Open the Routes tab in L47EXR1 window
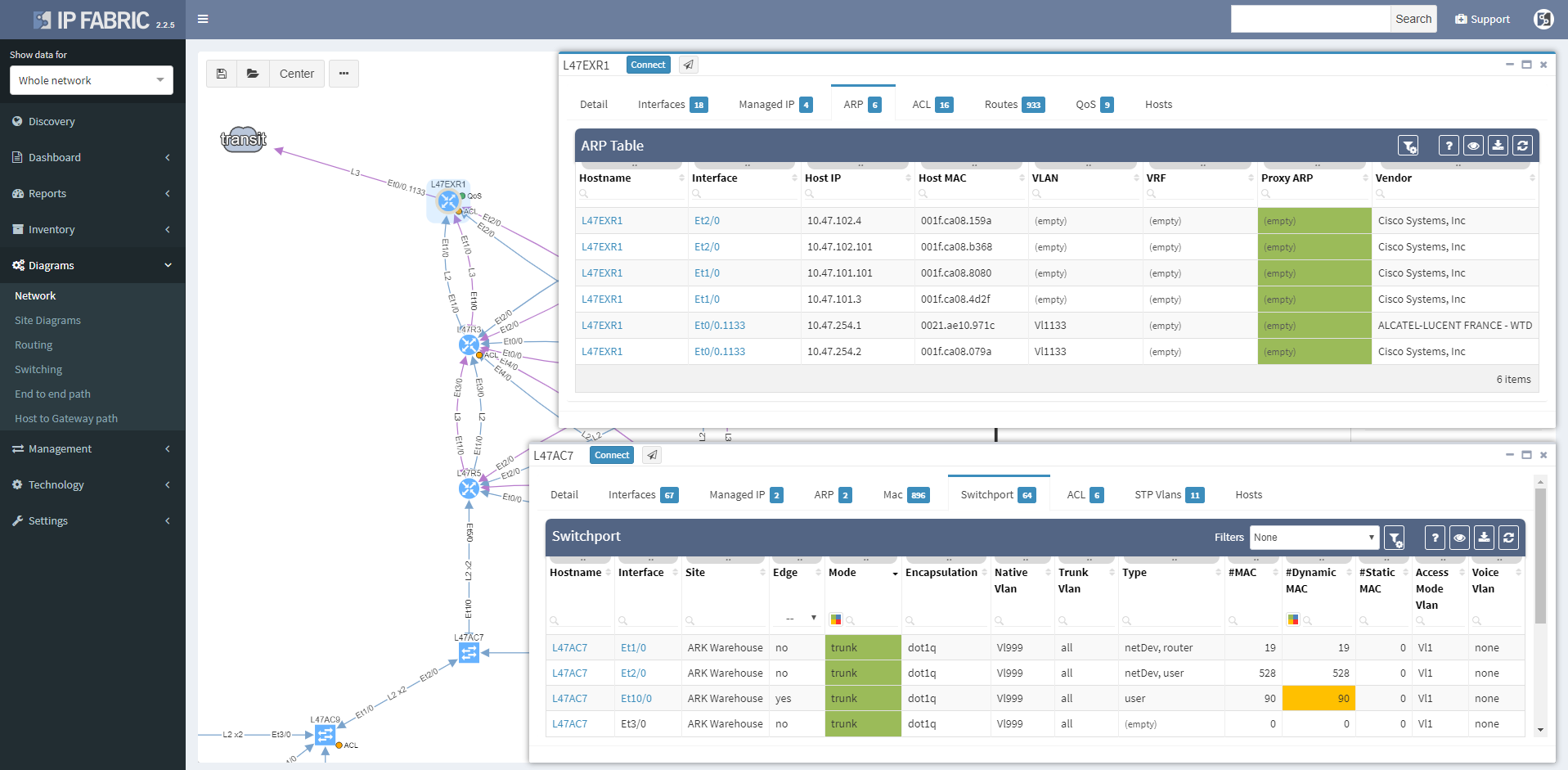The width and height of the screenshot is (1568, 770). (x=1014, y=104)
